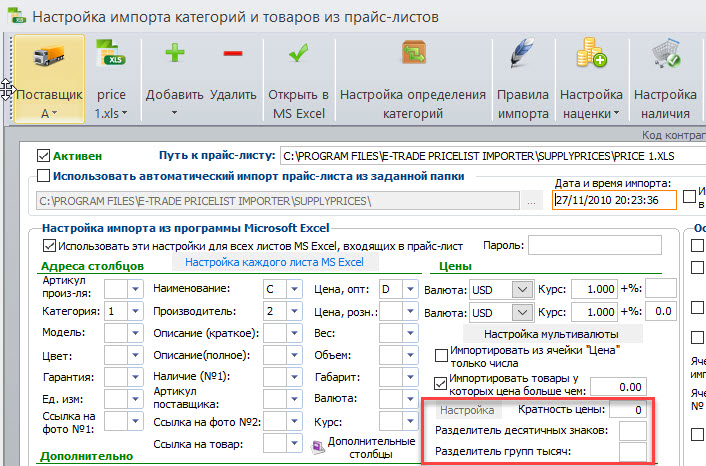Viewport: 706px width, 466px height.
Task: Toggle use settings for all MS Excel sheets
Action: pyautogui.click(x=49, y=246)
